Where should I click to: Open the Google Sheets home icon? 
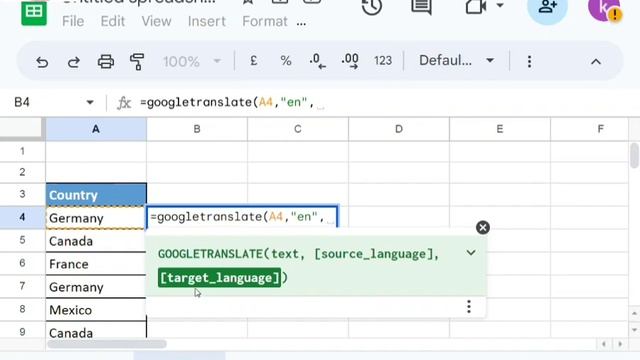click(34, 12)
